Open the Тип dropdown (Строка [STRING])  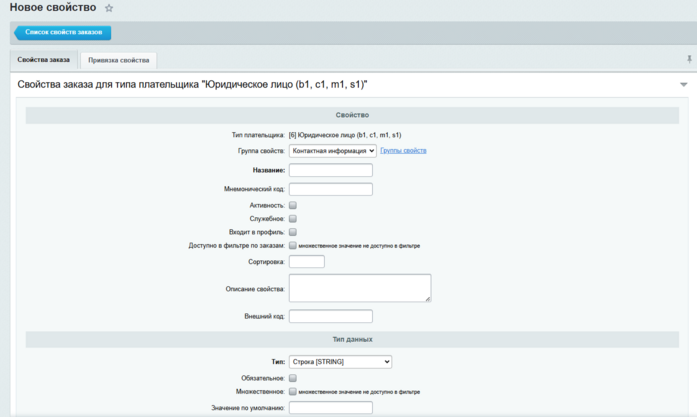coord(340,362)
